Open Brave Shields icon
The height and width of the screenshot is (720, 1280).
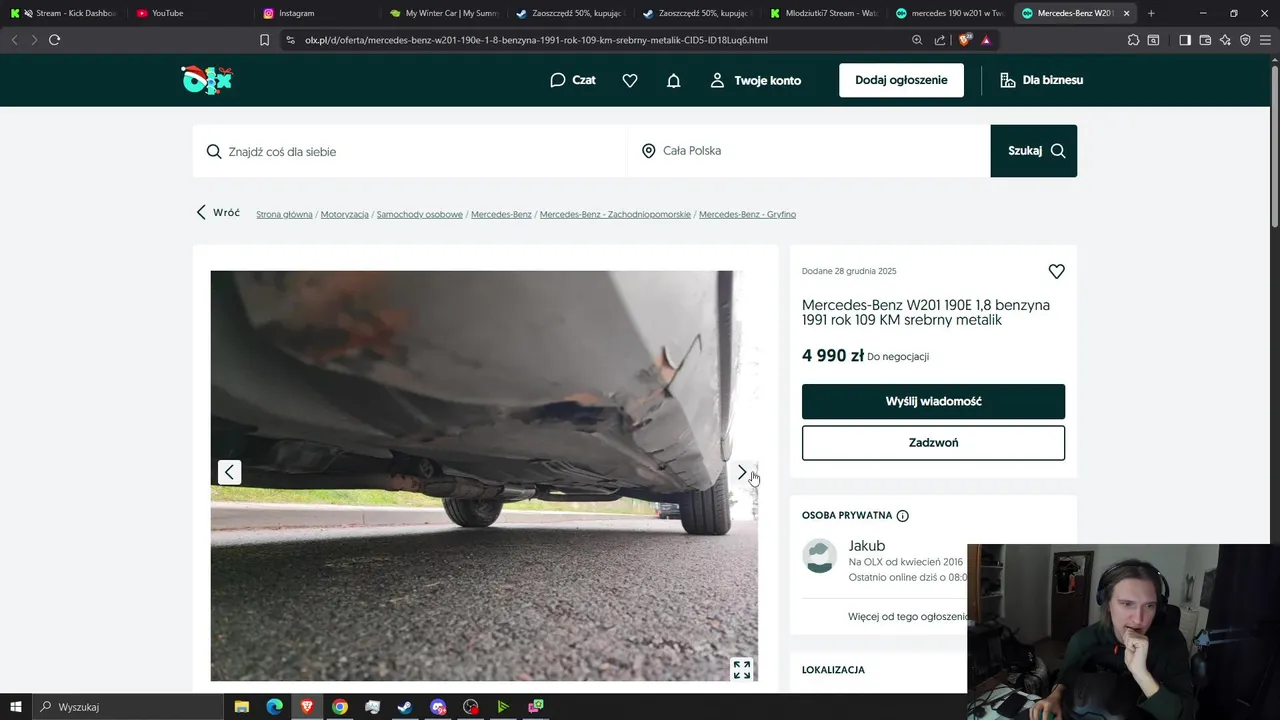[x=965, y=40]
